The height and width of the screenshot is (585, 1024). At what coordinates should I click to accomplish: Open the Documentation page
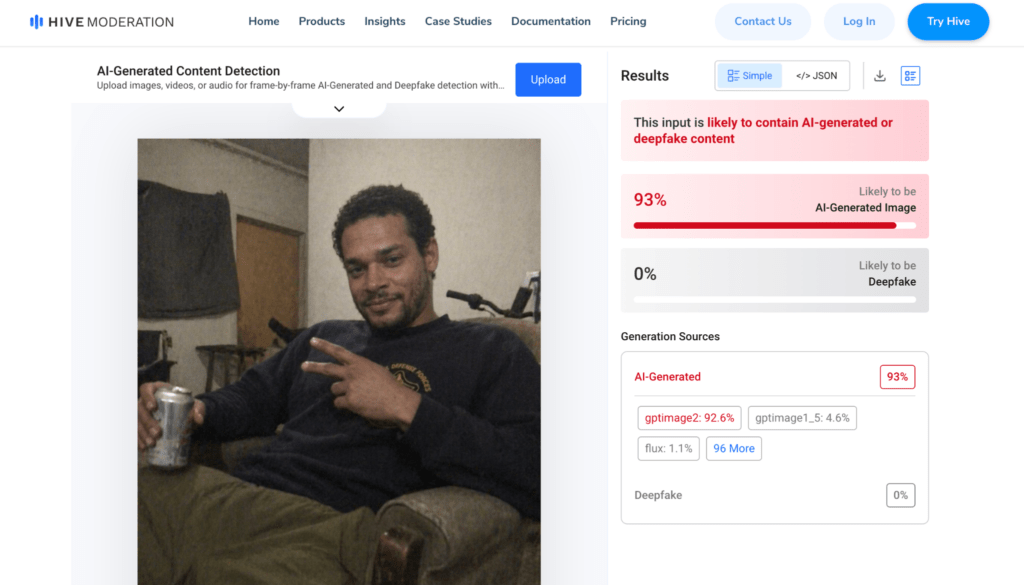click(x=551, y=21)
